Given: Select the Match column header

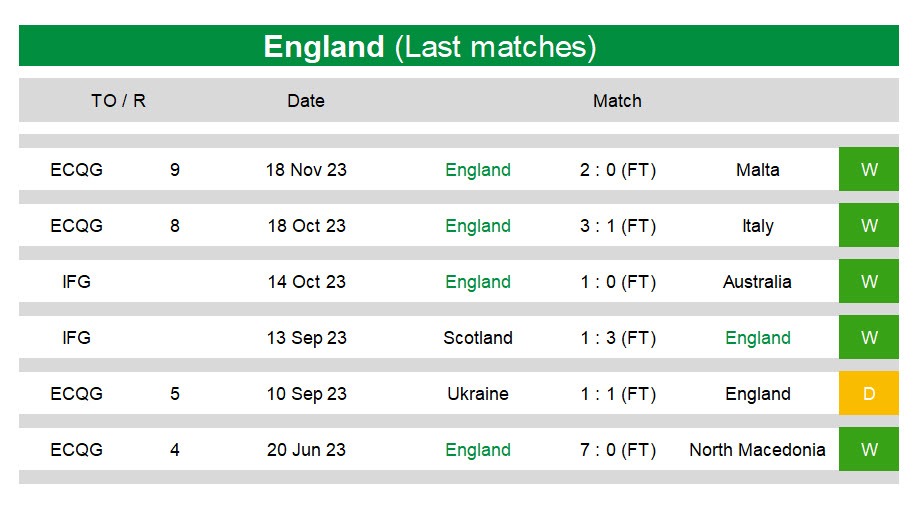Looking at the screenshot, I should pyautogui.click(x=617, y=101).
